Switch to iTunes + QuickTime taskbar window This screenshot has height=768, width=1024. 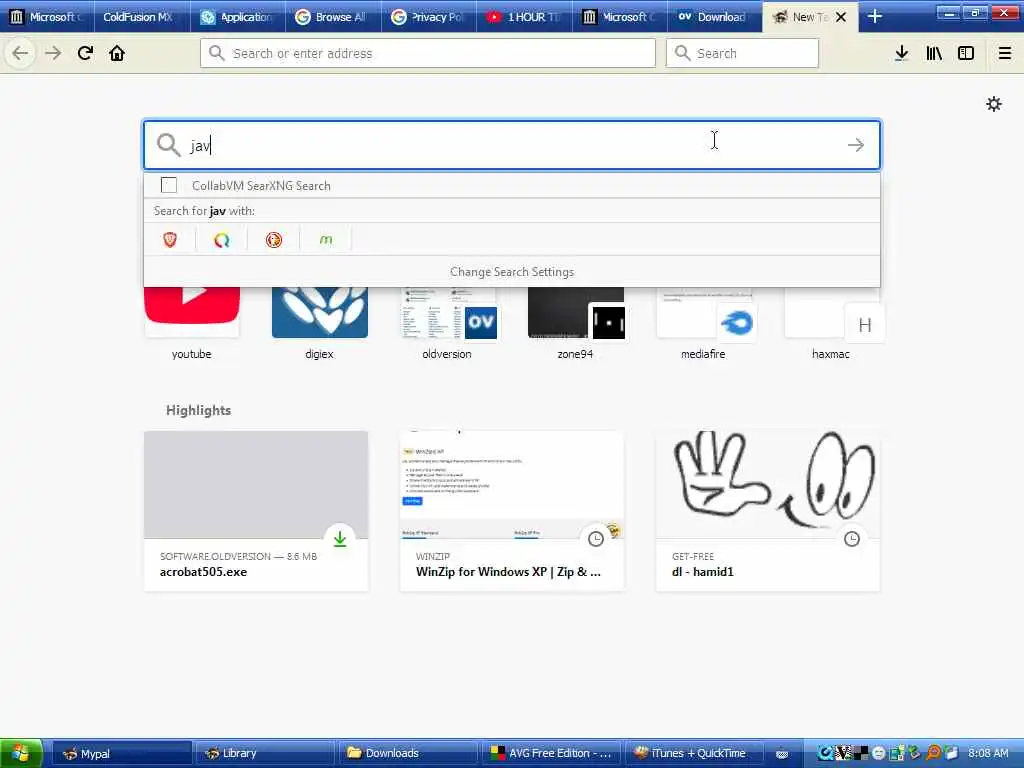coord(692,754)
